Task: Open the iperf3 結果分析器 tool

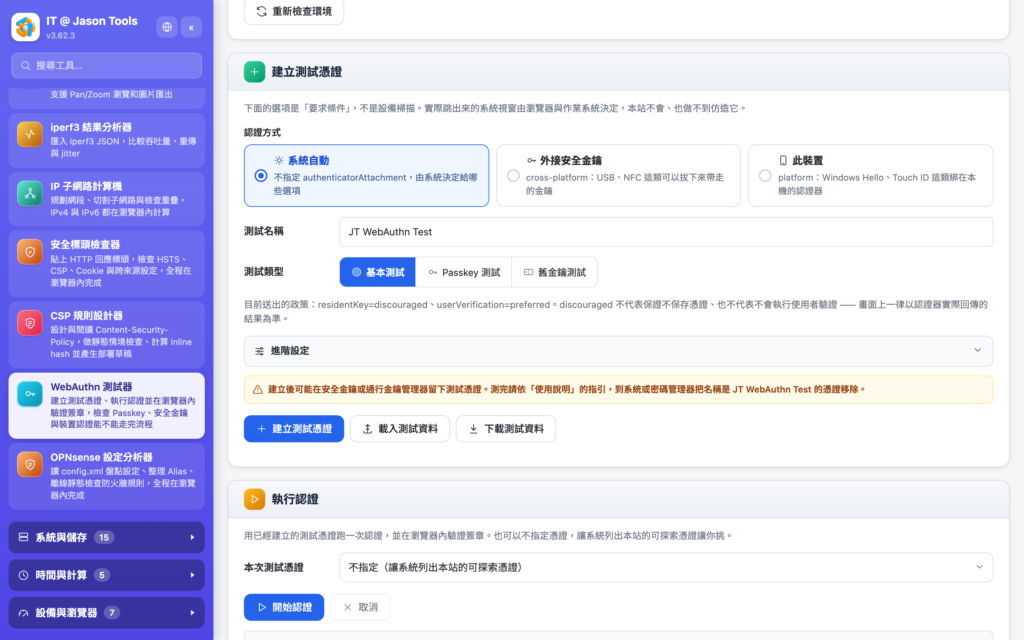Action: [x=106, y=140]
